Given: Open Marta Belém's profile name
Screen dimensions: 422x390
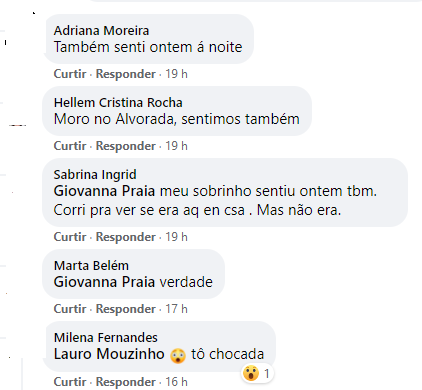Looking at the screenshot, I should 91,266.
